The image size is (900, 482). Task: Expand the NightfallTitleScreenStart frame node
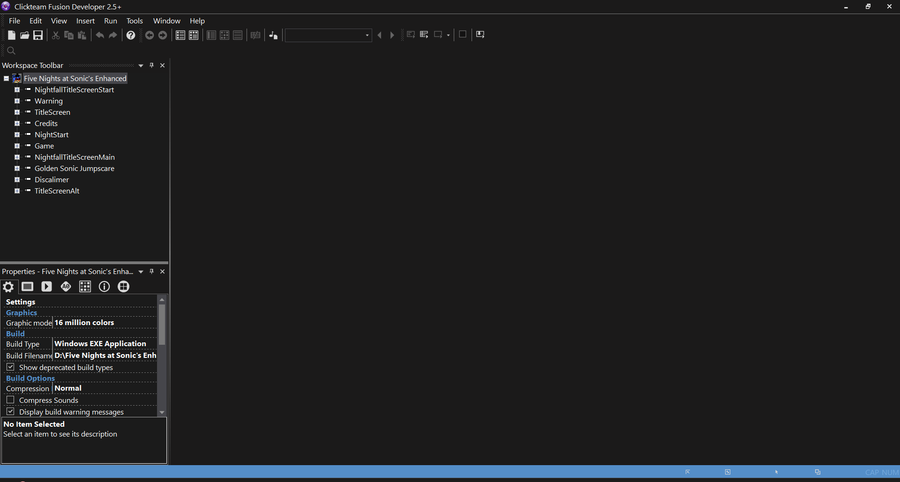tap(17, 90)
